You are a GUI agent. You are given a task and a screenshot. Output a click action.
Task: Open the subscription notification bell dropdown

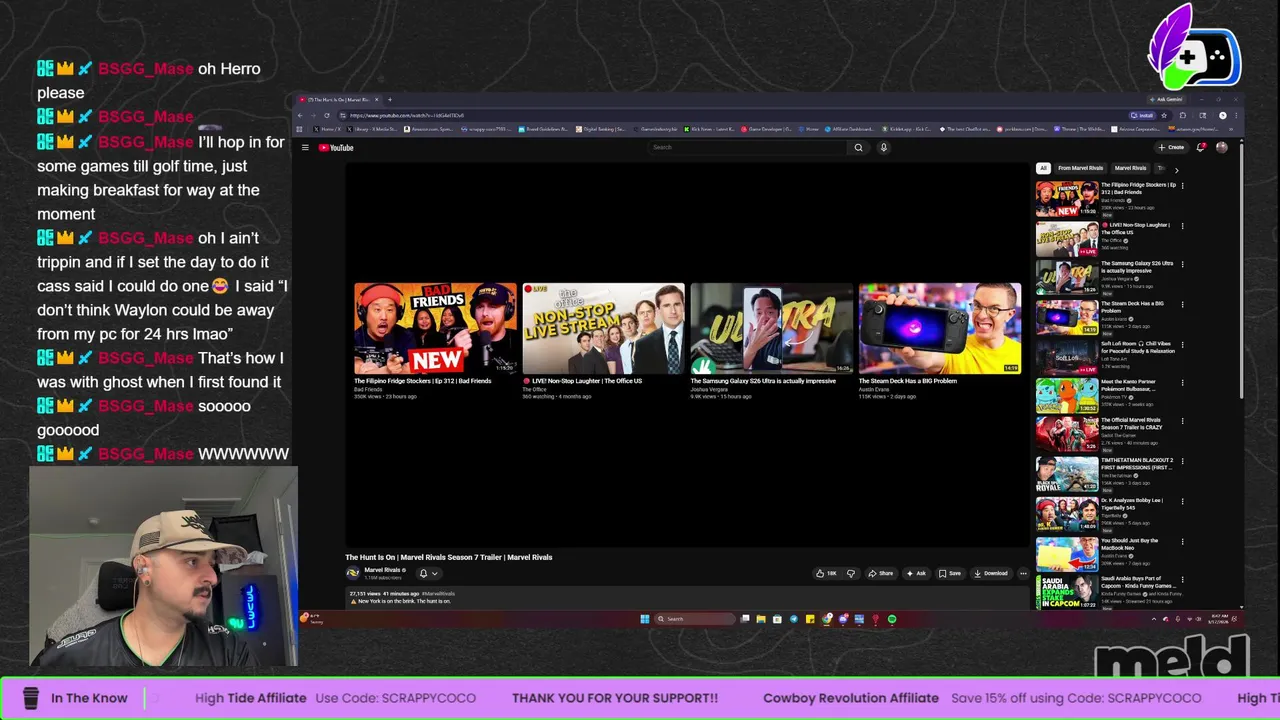coord(428,573)
